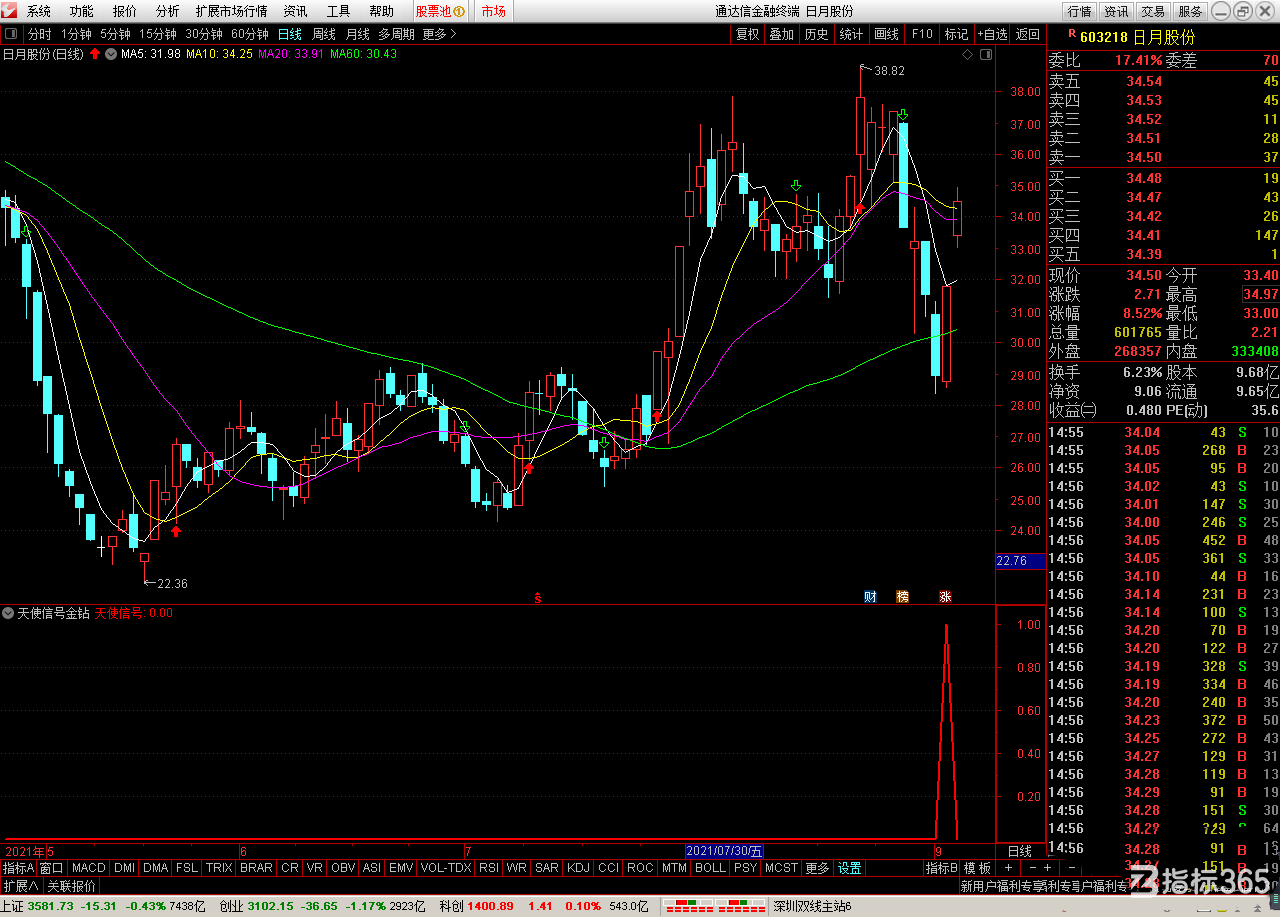
Task: Select the VOL-TDX indicator tab
Action: pyautogui.click(x=446, y=868)
